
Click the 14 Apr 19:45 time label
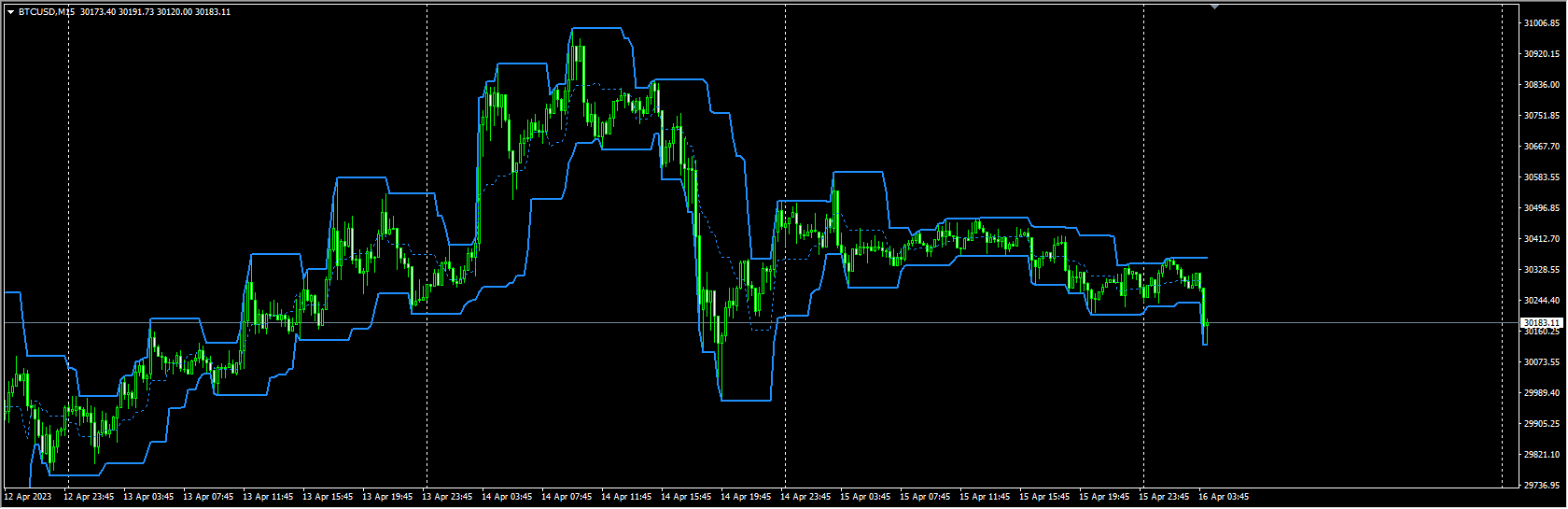[746, 497]
